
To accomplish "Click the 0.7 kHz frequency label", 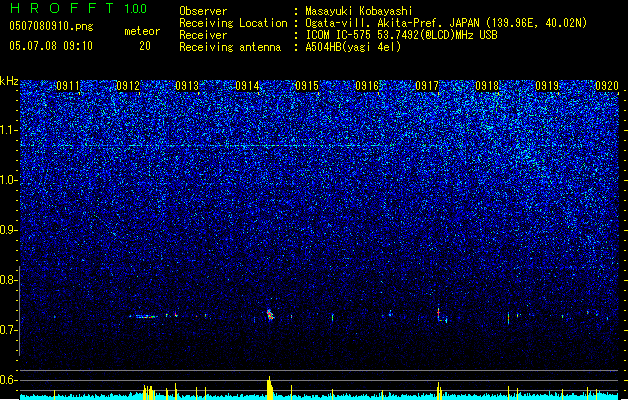I will [9, 330].
